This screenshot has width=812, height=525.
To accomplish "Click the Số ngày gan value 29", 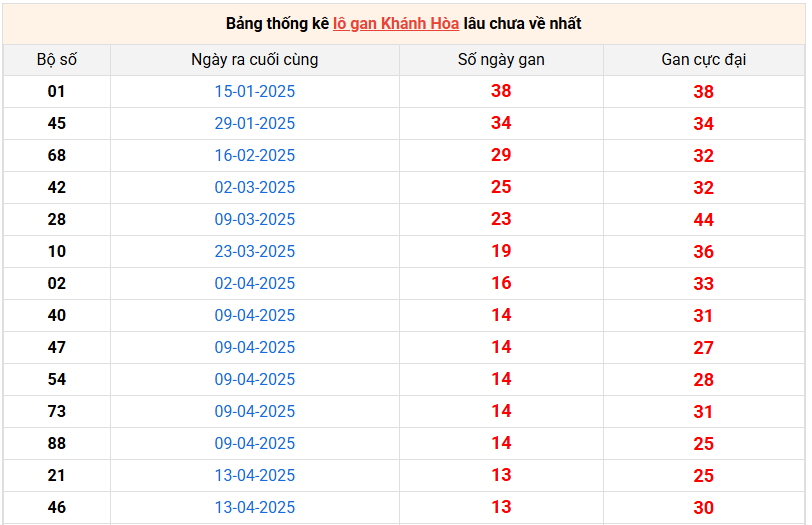I will click(x=501, y=155).
